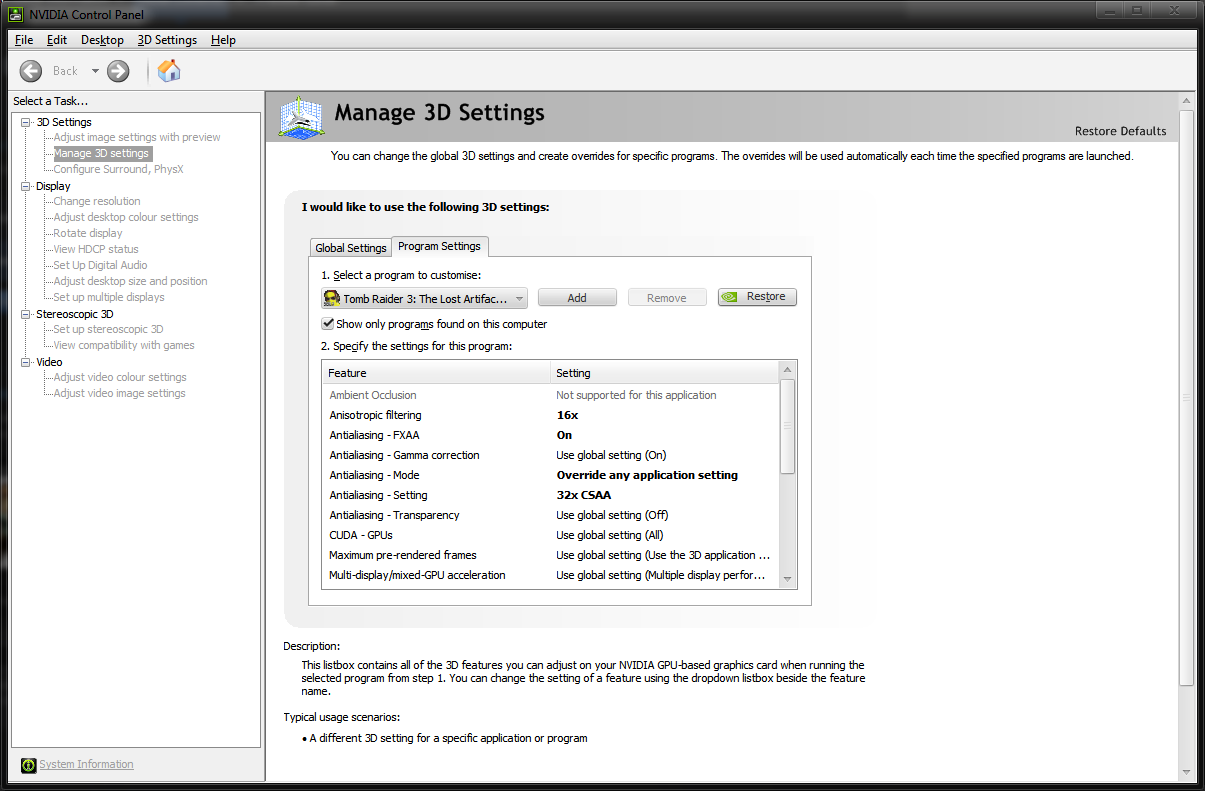Select Manage 3D settings in task tree
This screenshot has height=791, width=1205.
pos(101,154)
